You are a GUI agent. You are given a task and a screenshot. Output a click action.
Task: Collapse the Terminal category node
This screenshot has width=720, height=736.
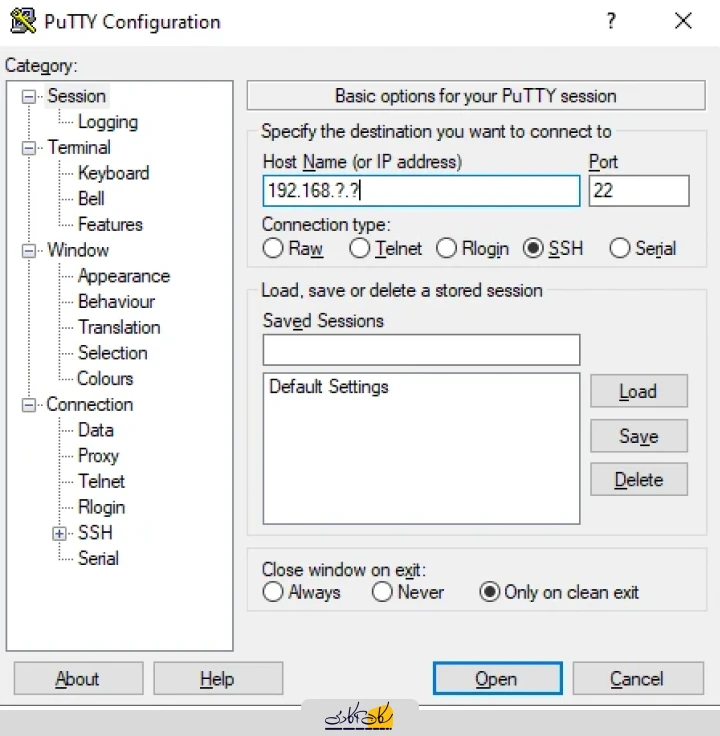point(29,148)
